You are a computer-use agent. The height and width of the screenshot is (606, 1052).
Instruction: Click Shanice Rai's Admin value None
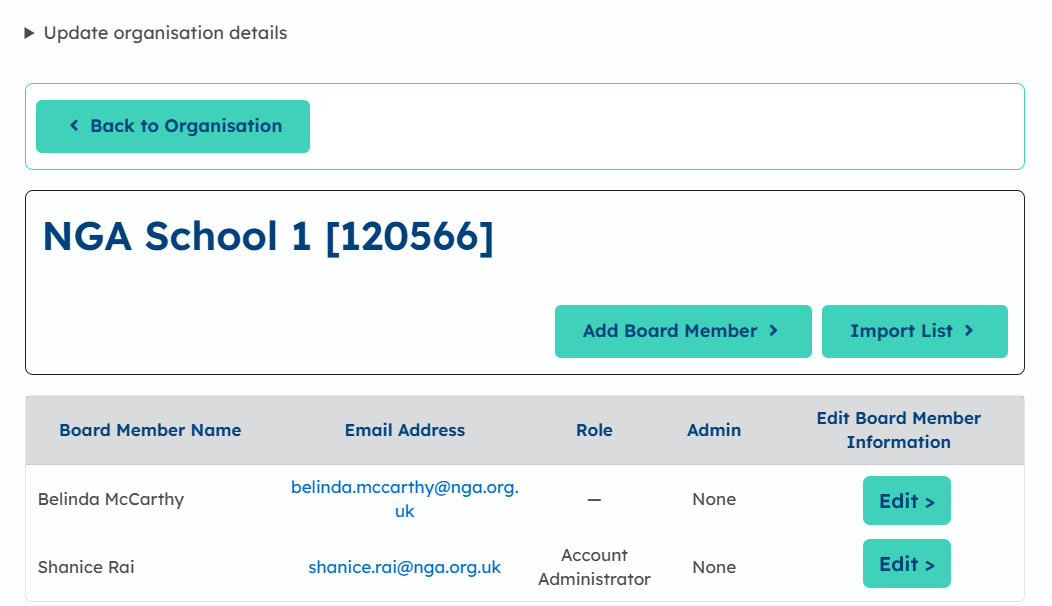[714, 567]
